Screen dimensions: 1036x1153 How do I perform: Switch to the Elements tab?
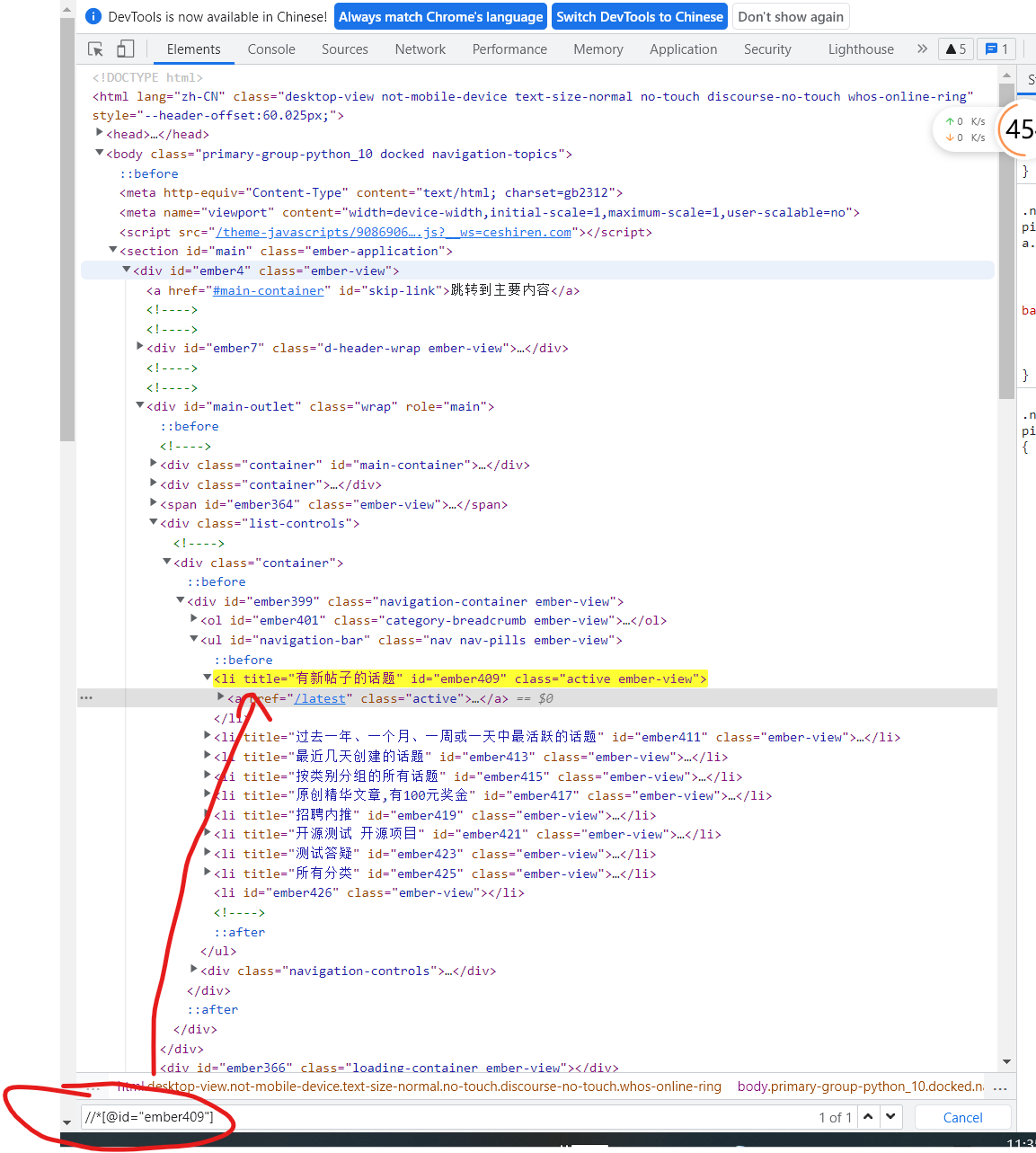[193, 49]
